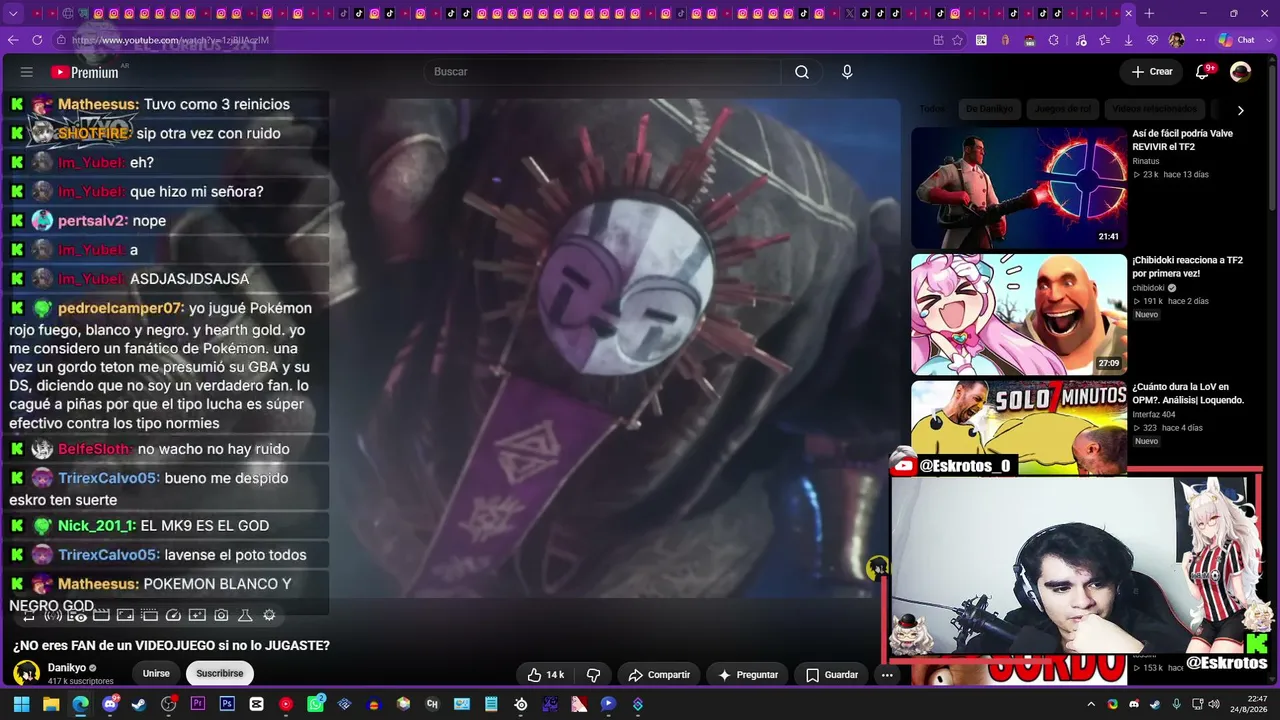Go to YouTube Premium home logo
Viewport: 1280px width, 720px height.
84,72
